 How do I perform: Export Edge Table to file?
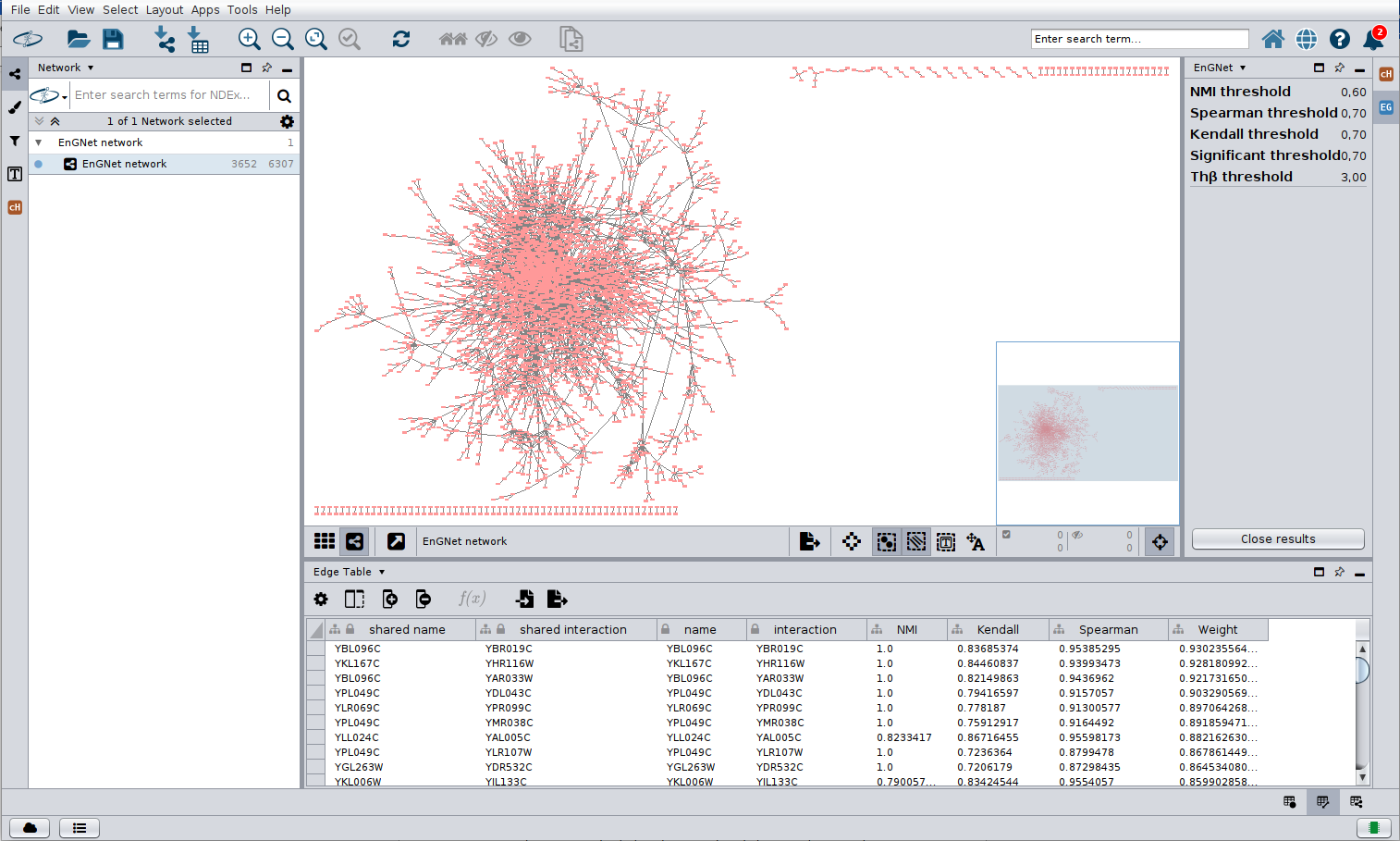click(557, 599)
